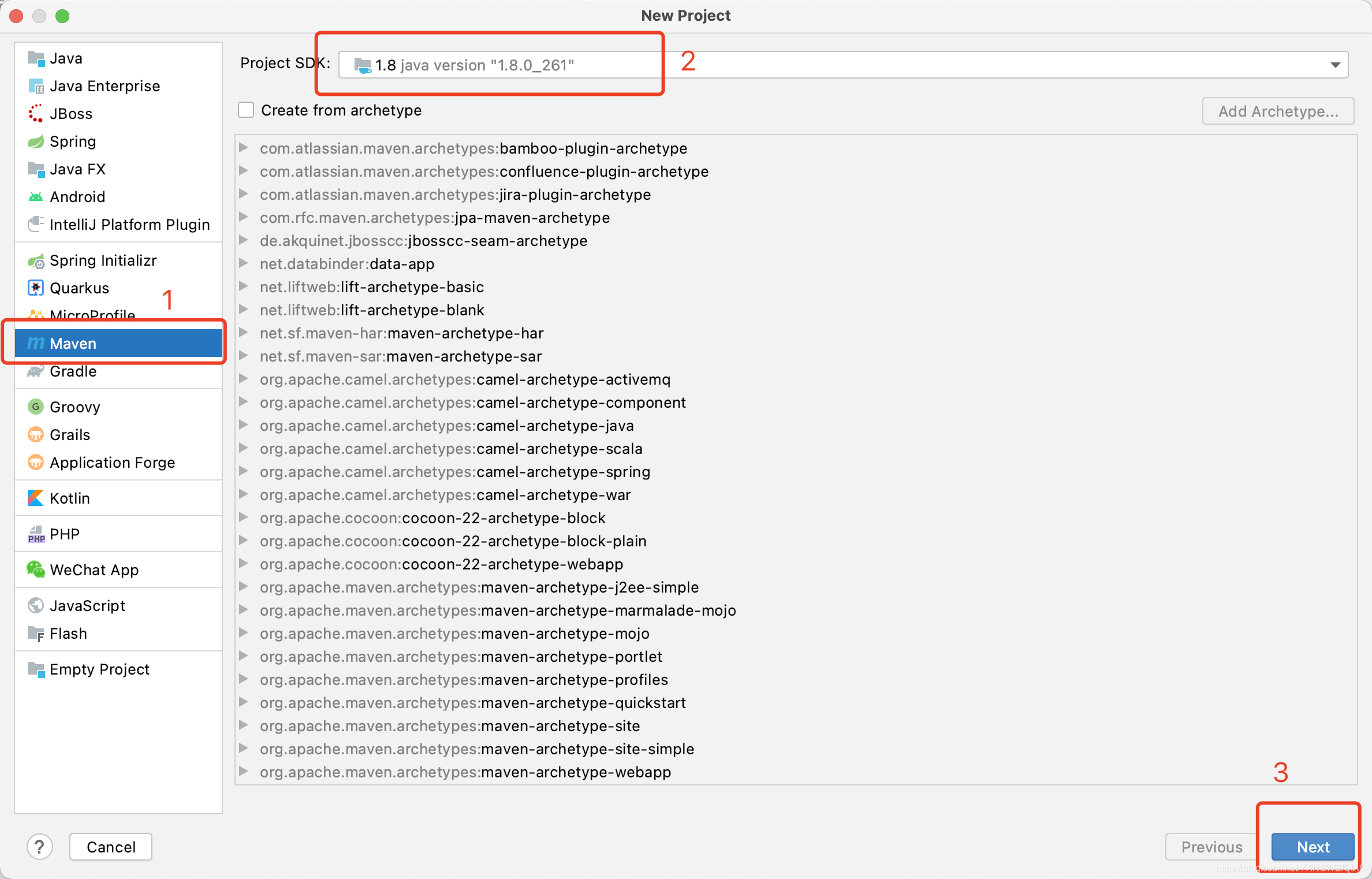Expand com.atlassian.maven.archetypes:bamboo-plugin-archetype

coord(246,148)
